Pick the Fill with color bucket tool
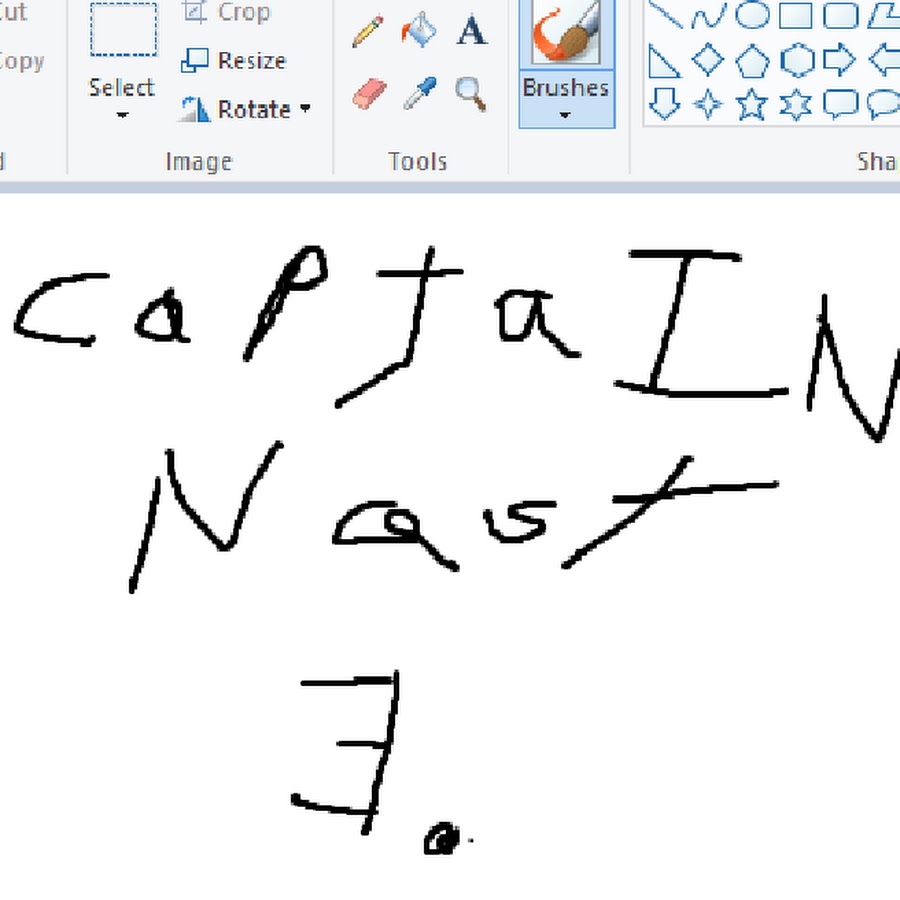 [x=419, y=31]
